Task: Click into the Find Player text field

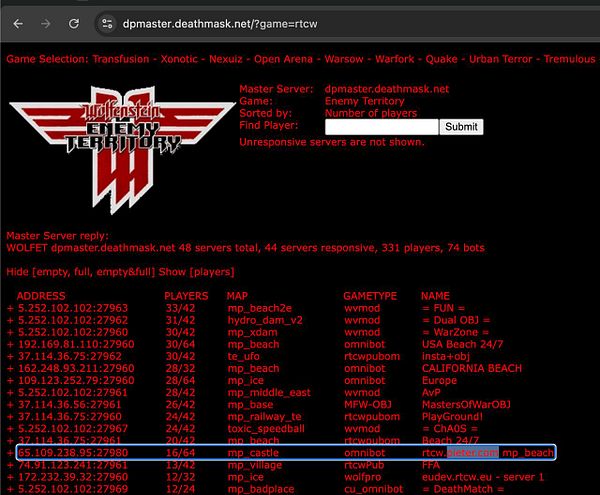Action: click(x=382, y=127)
